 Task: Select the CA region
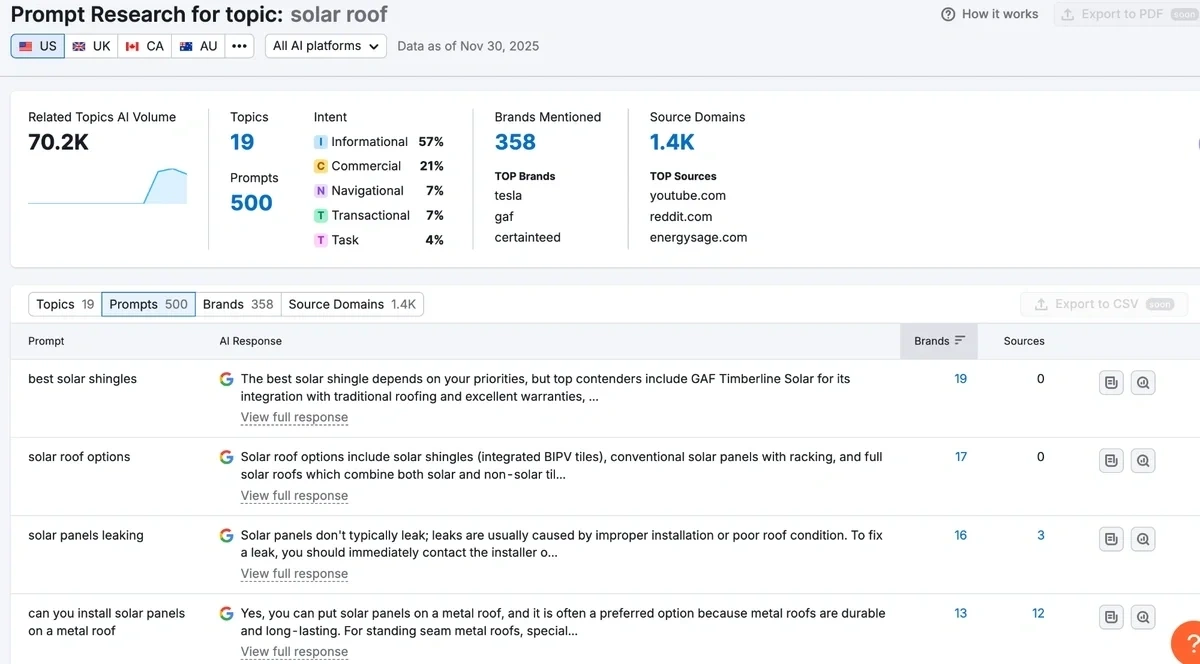[144, 45]
